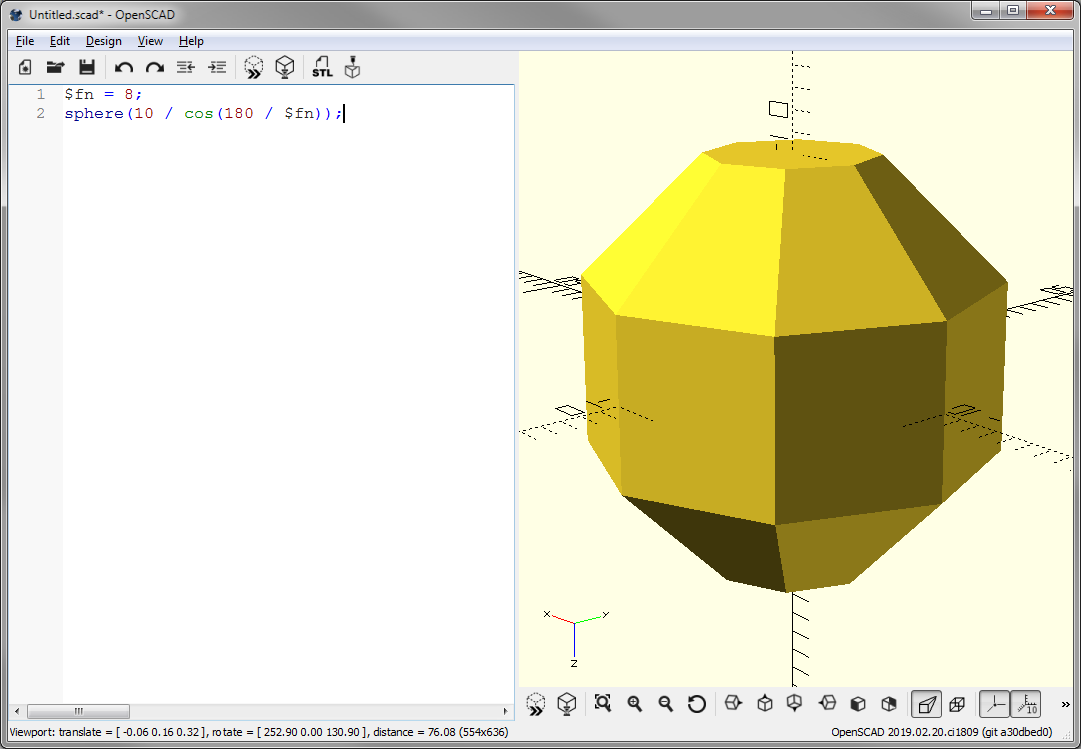Click the Preview icon in editor toolbar
Image resolution: width=1081 pixels, height=749 pixels.
pos(254,68)
